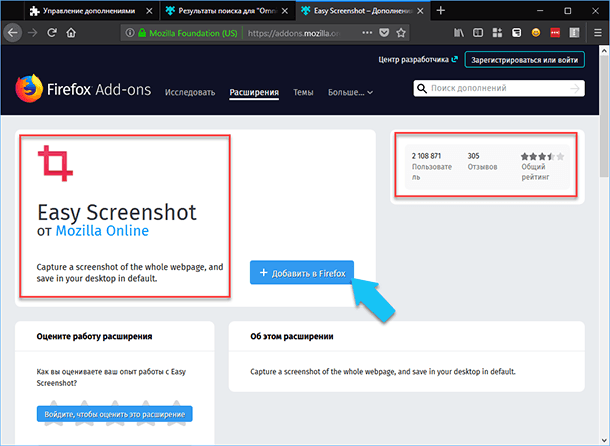This screenshot has height=446, width=610.
Task: Show site information icon in address bar
Action: point(130,33)
